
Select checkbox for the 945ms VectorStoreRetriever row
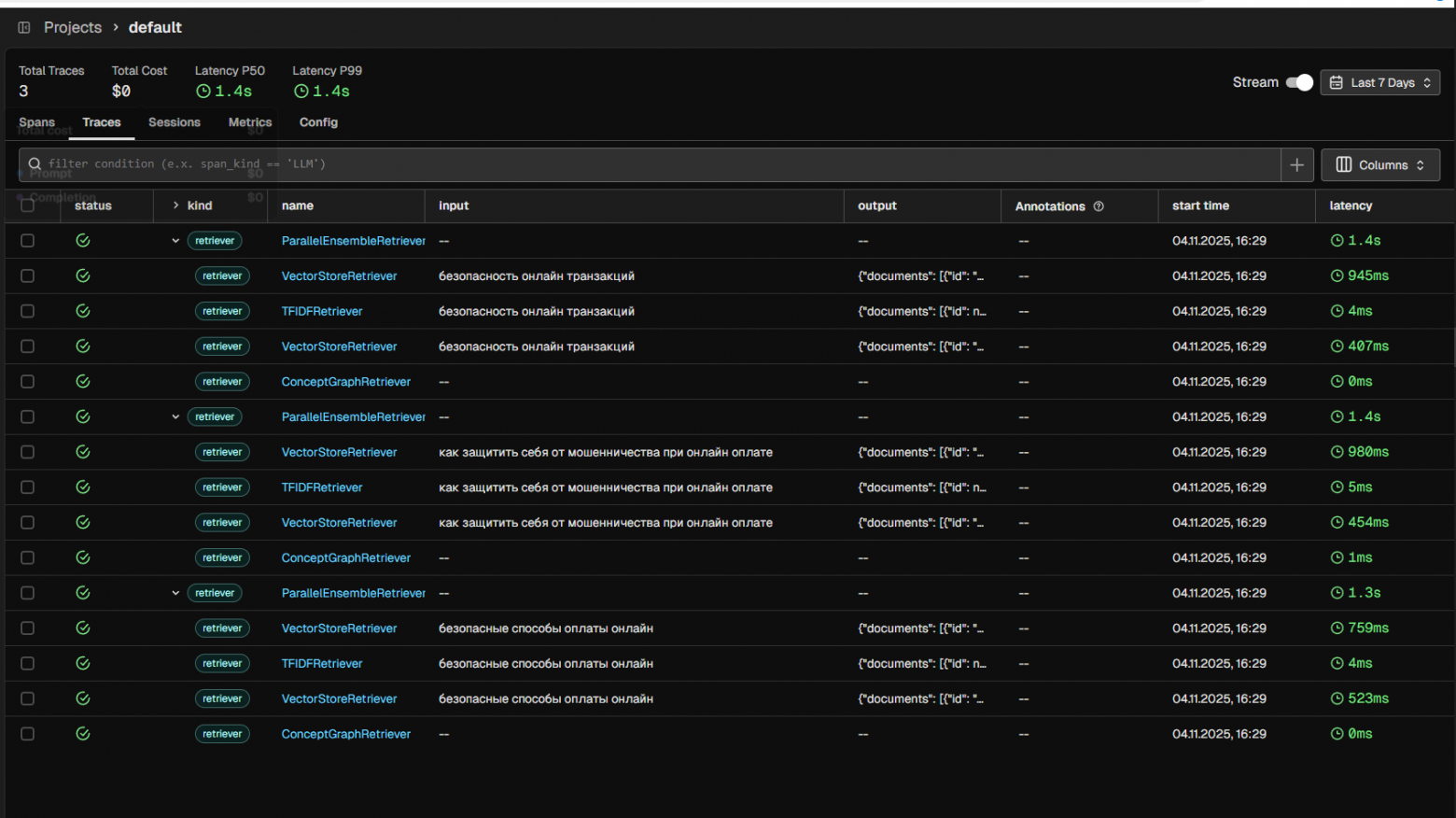pyautogui.click(x=28, y=276)
